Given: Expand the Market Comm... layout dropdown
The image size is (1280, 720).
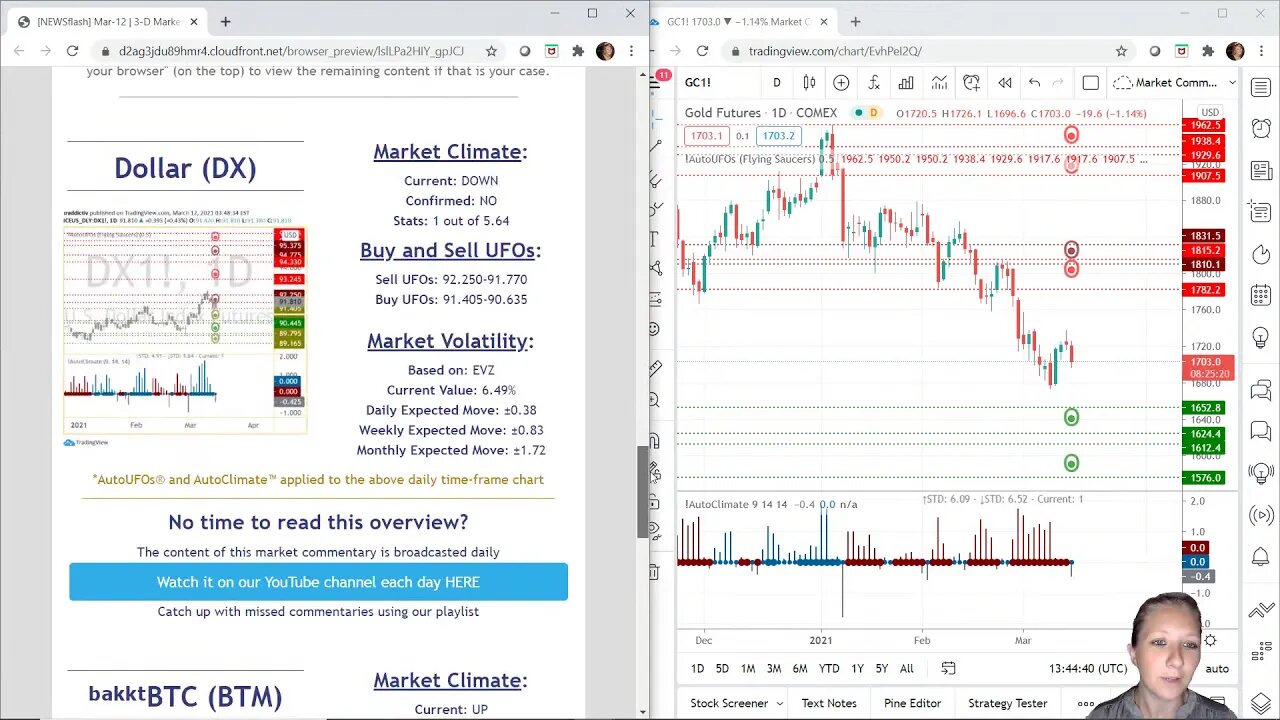Looking at the screenshot, I should tap(1232, 83).
